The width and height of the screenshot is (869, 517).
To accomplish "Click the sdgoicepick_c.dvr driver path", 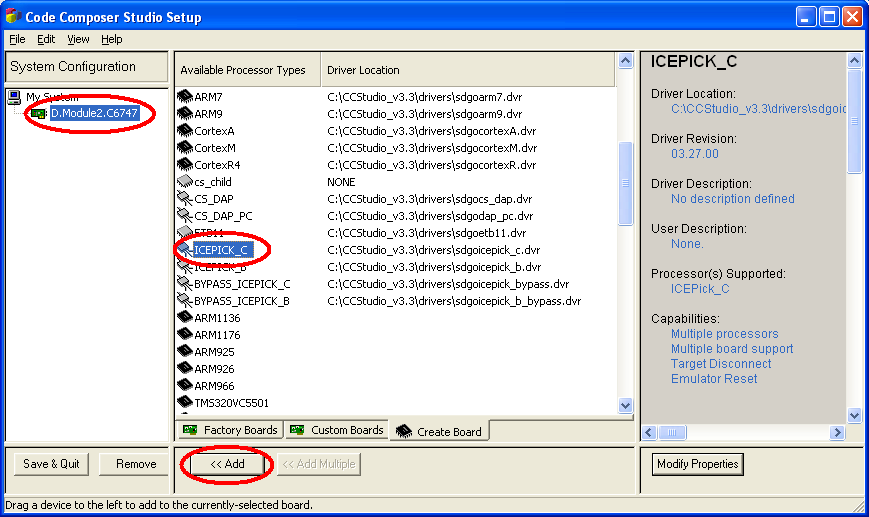I will (x=433, y=250).
